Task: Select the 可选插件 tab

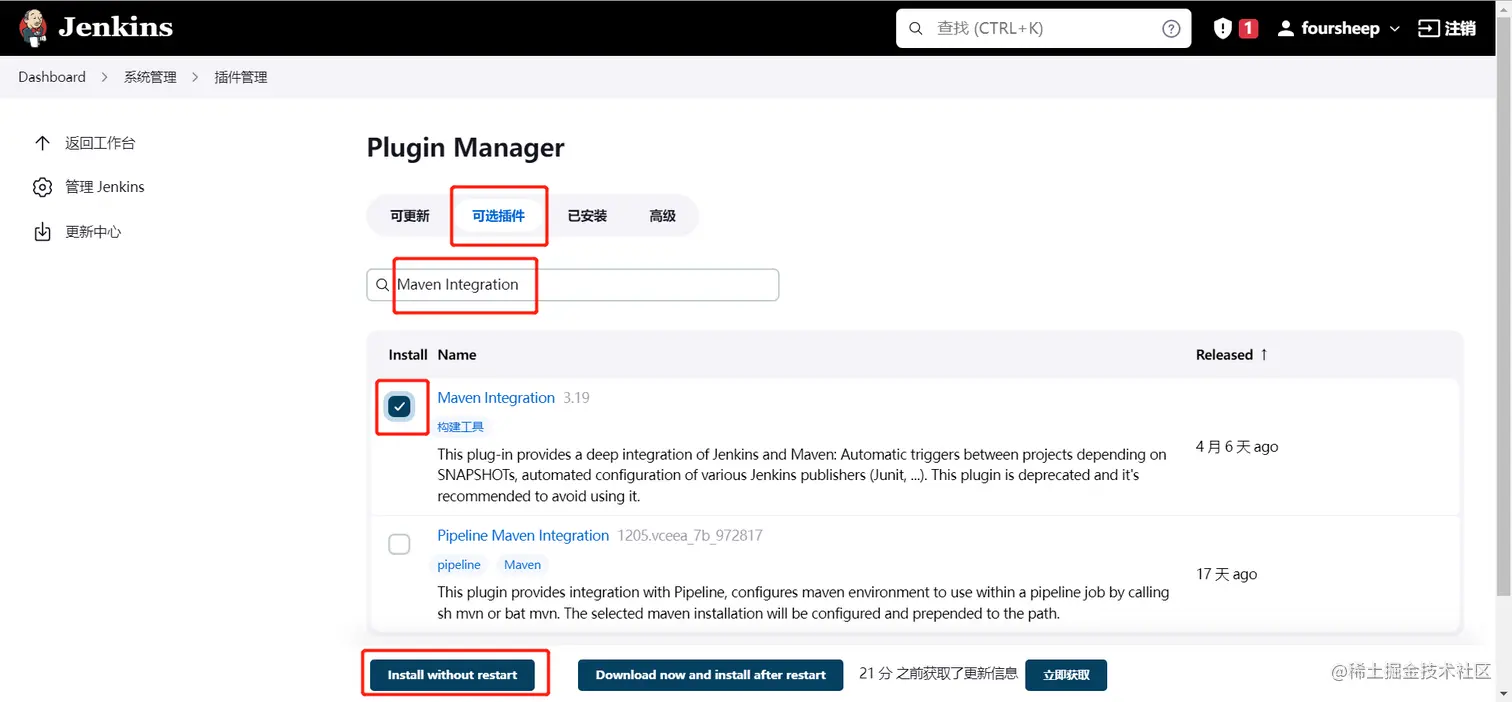Action: pyautogui.click(x=499, y=216)
